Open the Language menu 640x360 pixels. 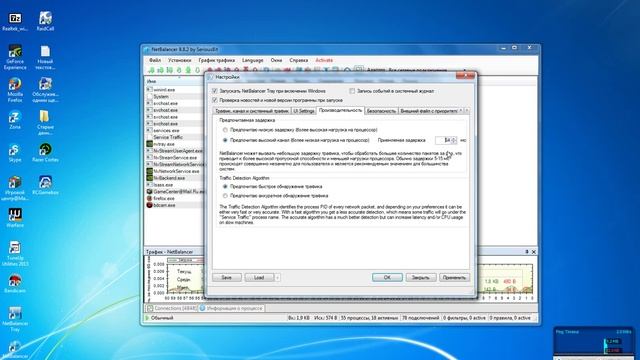coord(253,60)
